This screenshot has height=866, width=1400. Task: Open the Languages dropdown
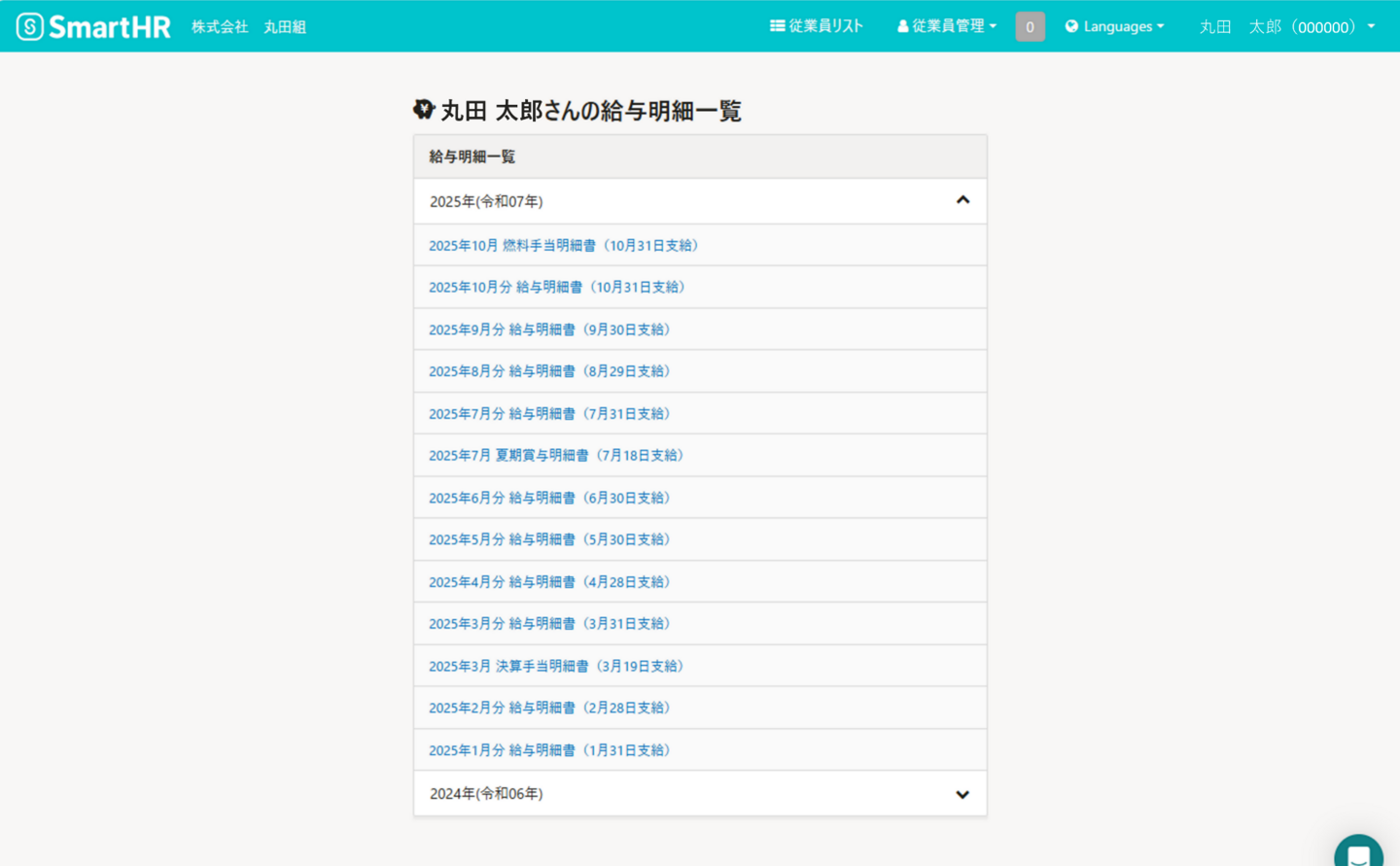pos(1114,26)
